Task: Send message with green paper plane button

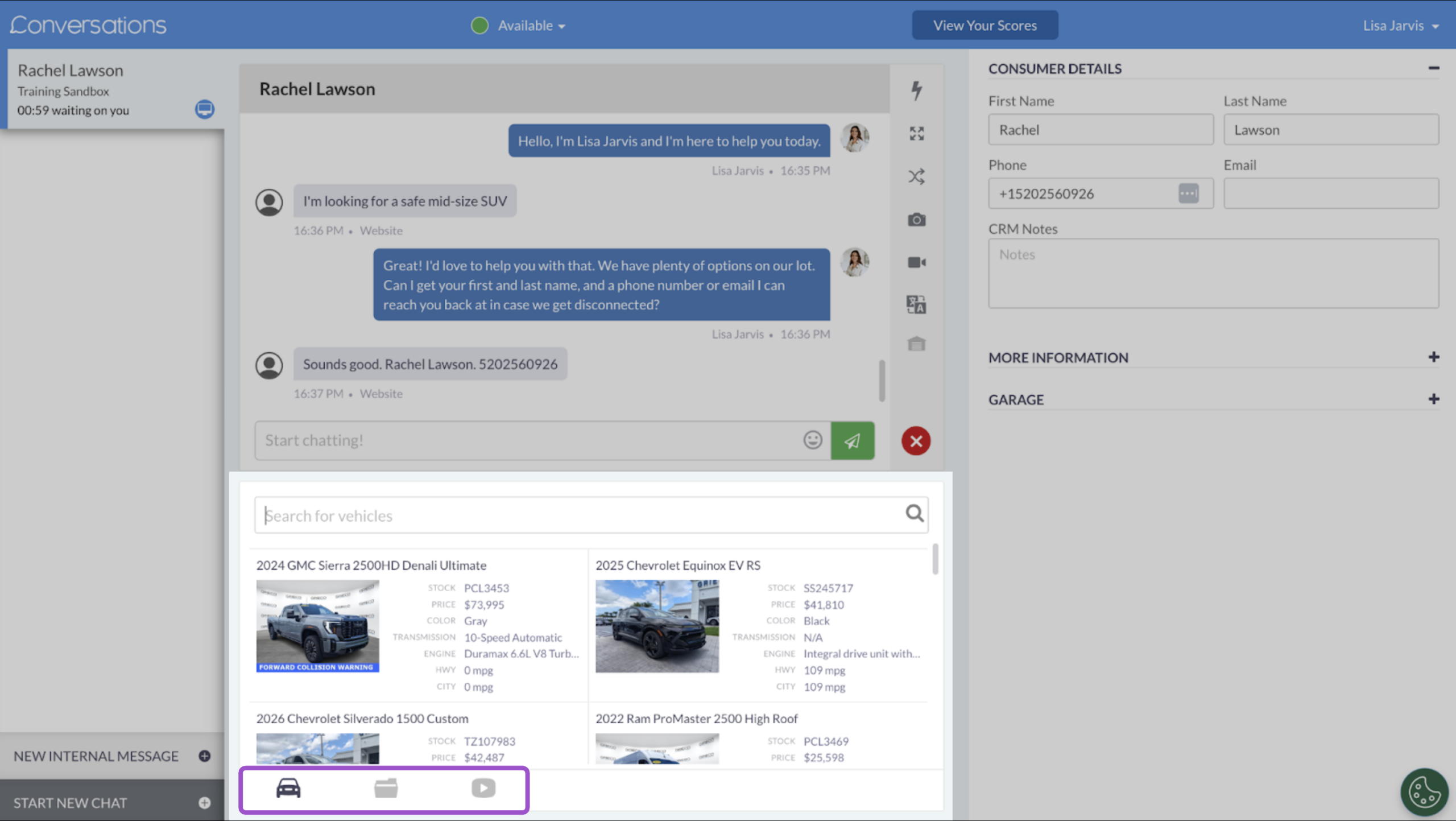Action: coord(853,440)
